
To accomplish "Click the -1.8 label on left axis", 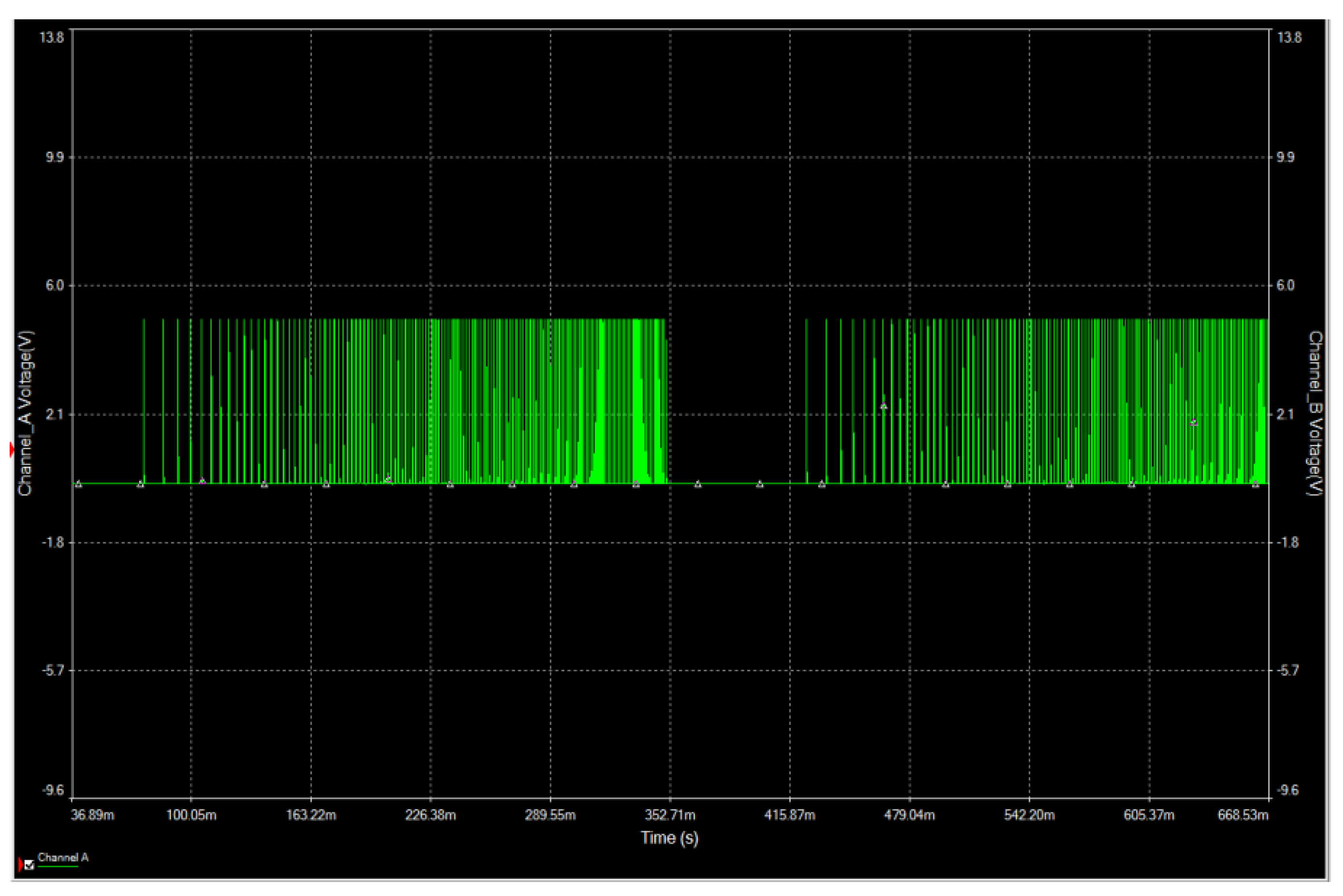I will pyautogui.click(x=53, y=542).
